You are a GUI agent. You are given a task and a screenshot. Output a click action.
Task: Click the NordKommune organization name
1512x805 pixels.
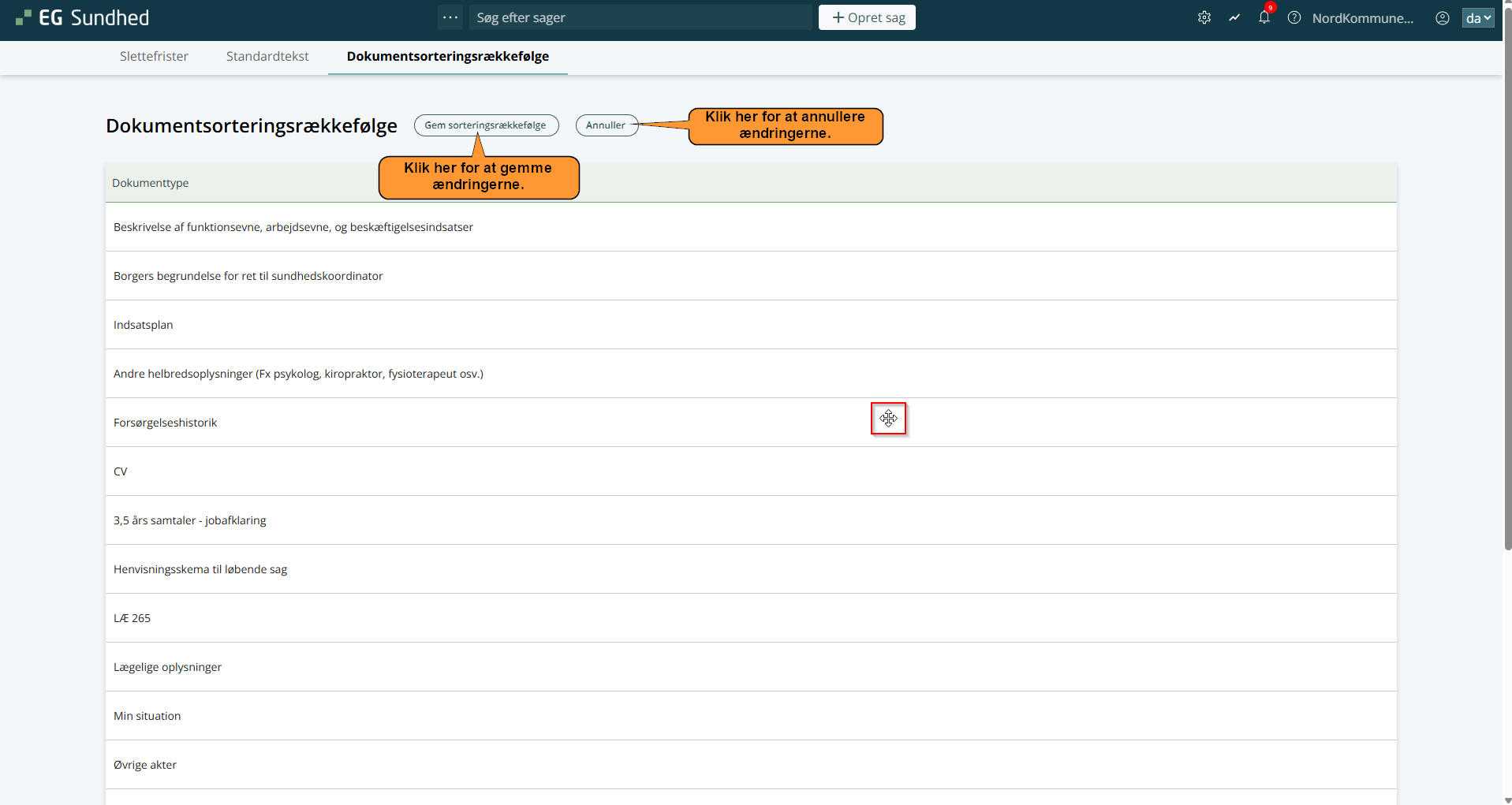pyautogui.click(x=1362, y=17)
